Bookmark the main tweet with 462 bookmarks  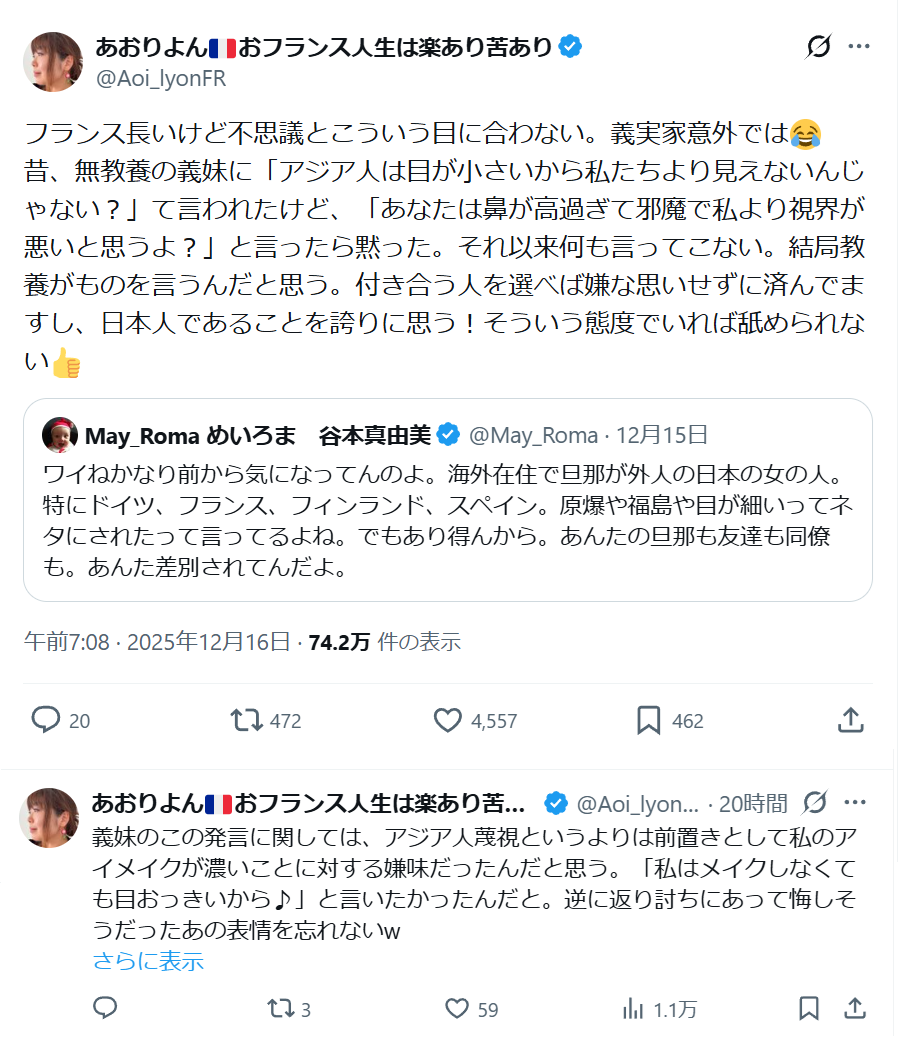coord(648,720)
